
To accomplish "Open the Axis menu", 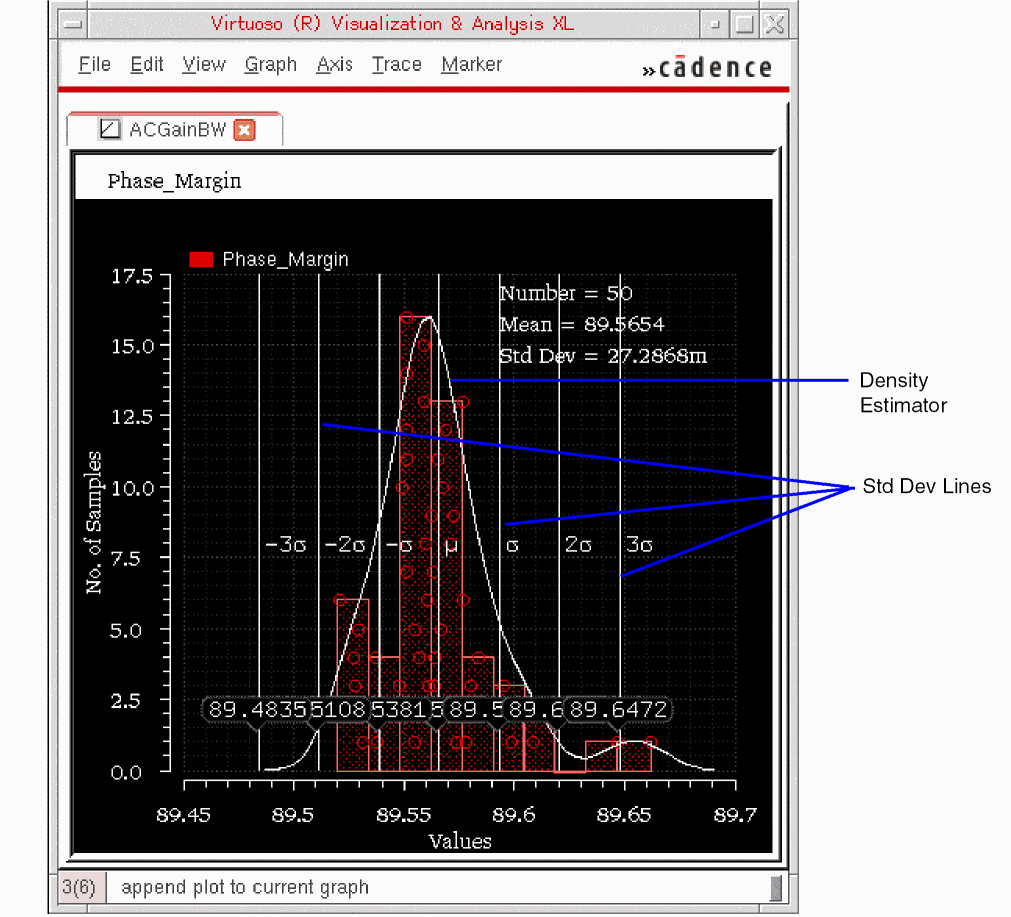I will tap(334, 65).
